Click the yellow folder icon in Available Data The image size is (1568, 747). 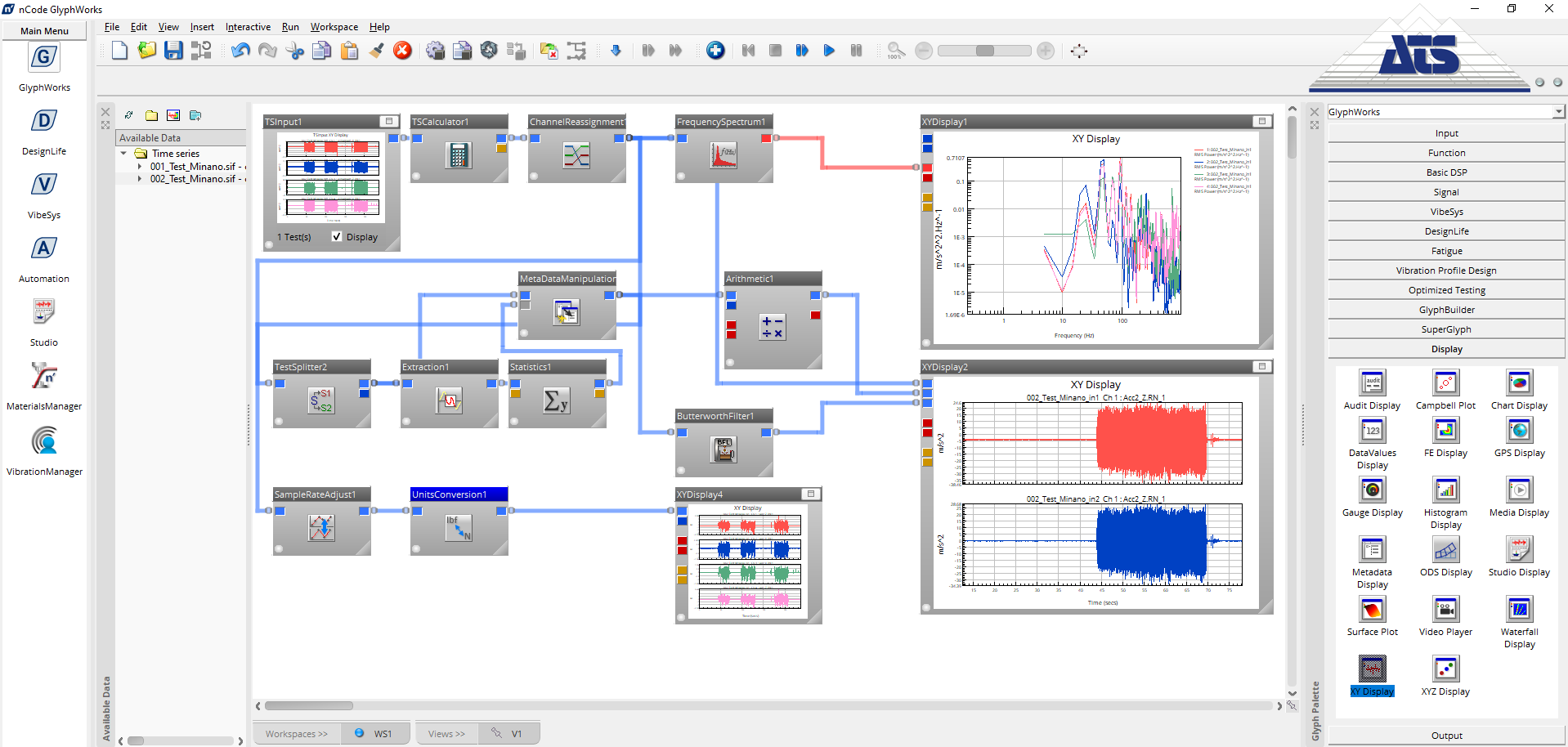click(151, 115)
